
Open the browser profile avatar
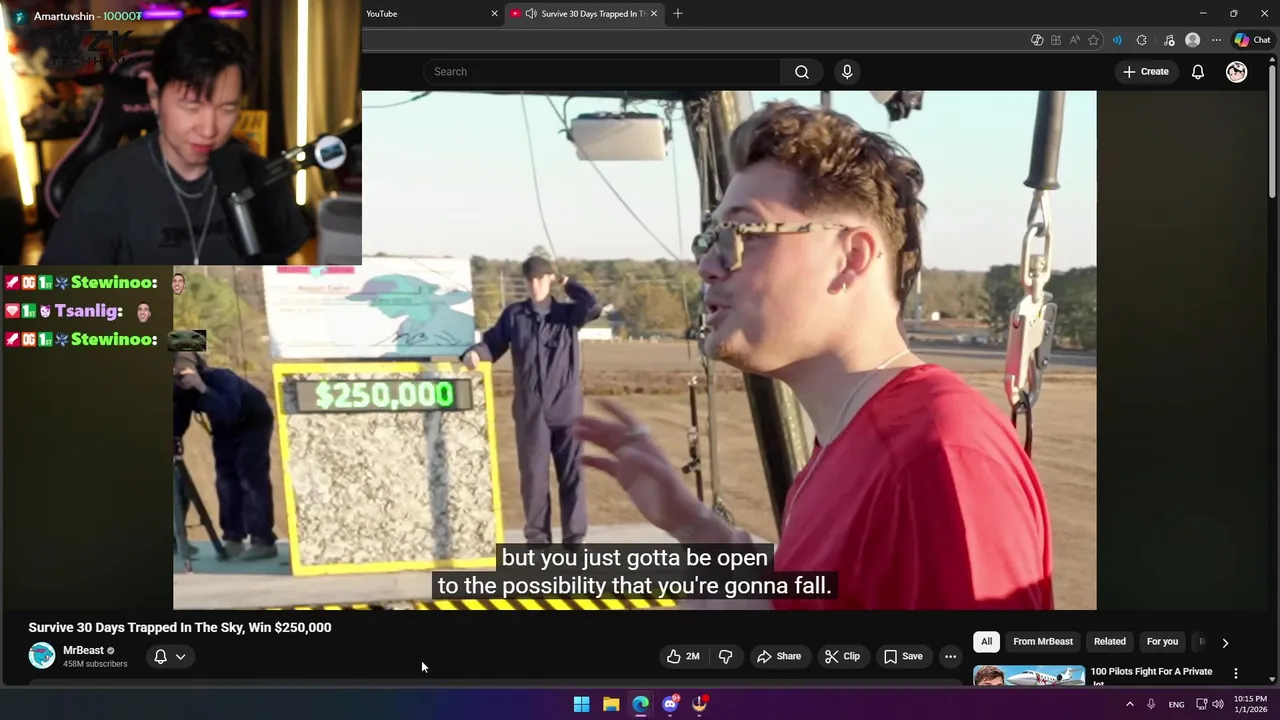(1192, 40)
